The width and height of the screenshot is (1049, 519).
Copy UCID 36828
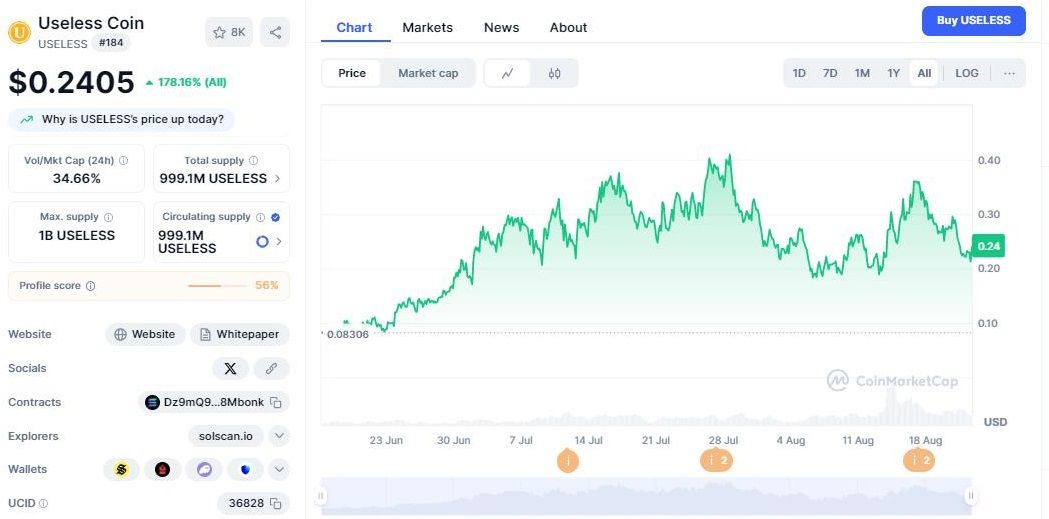click(275, 503)
